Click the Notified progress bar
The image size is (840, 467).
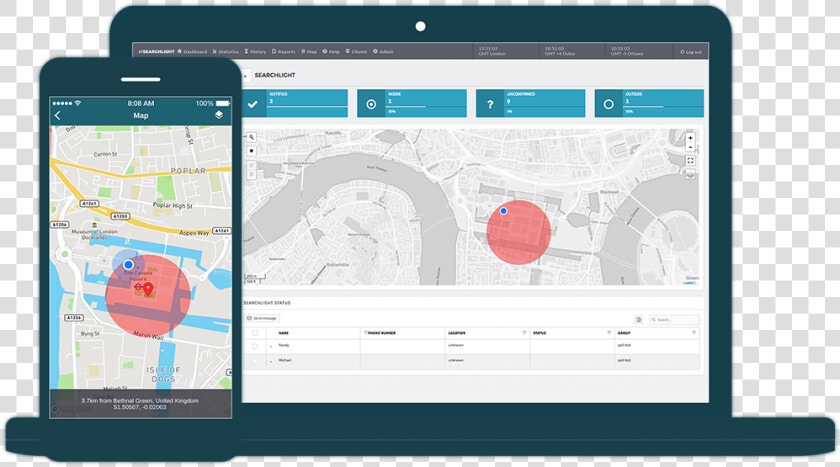pos(307,107)
